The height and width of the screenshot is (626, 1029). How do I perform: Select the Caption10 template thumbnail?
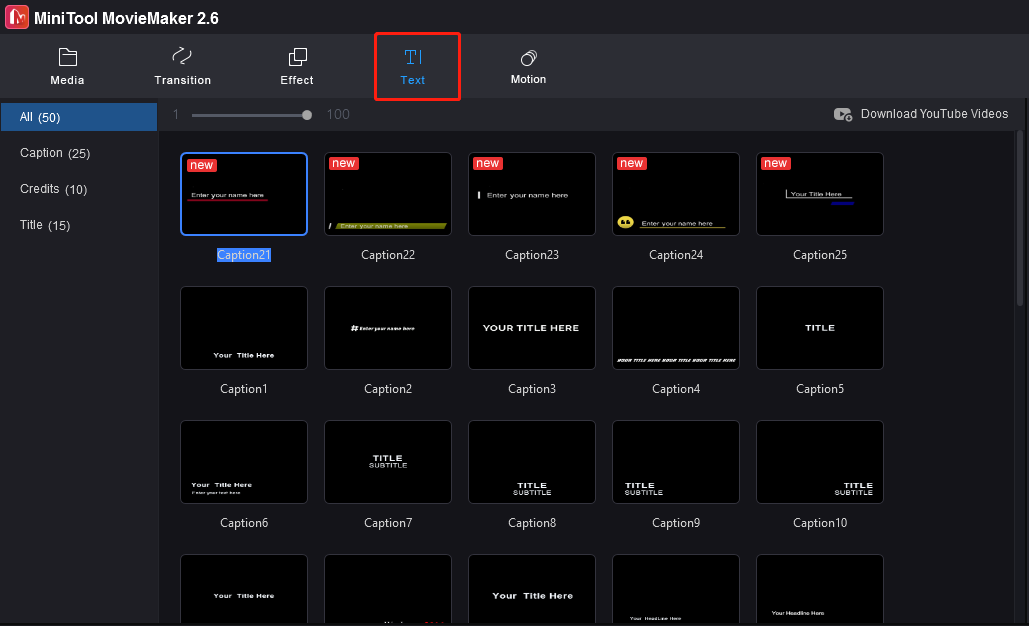click(x=820, y=462)
